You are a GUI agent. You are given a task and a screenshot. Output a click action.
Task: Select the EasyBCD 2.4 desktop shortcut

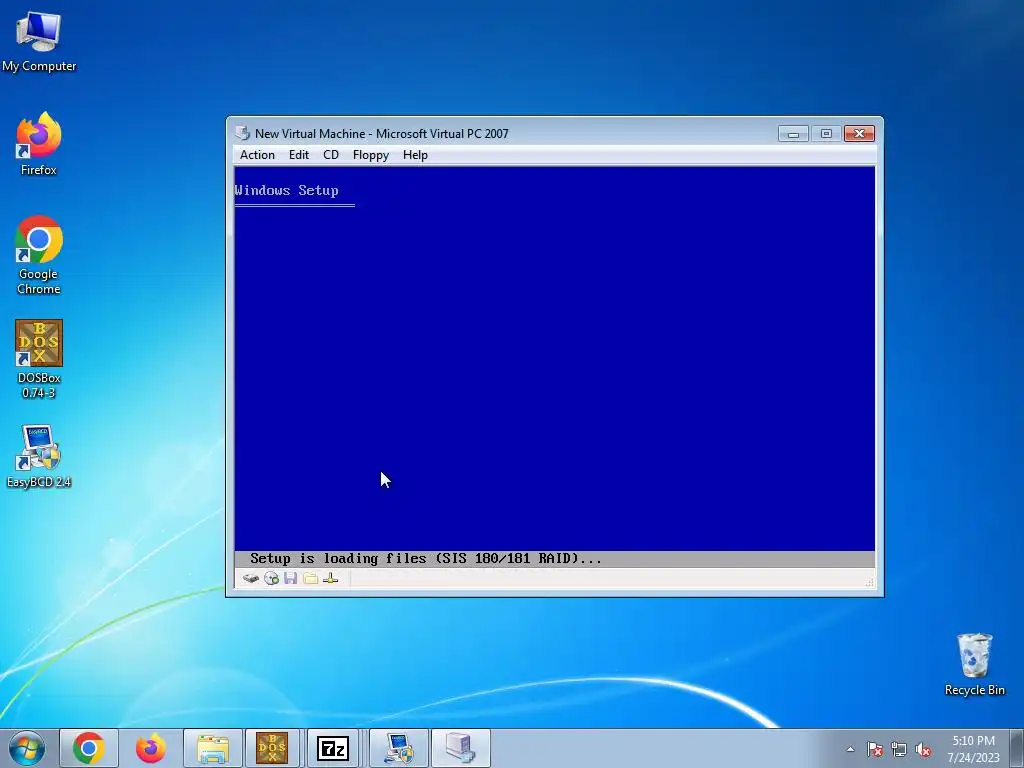pyautogui.click(x=39, y=456)
